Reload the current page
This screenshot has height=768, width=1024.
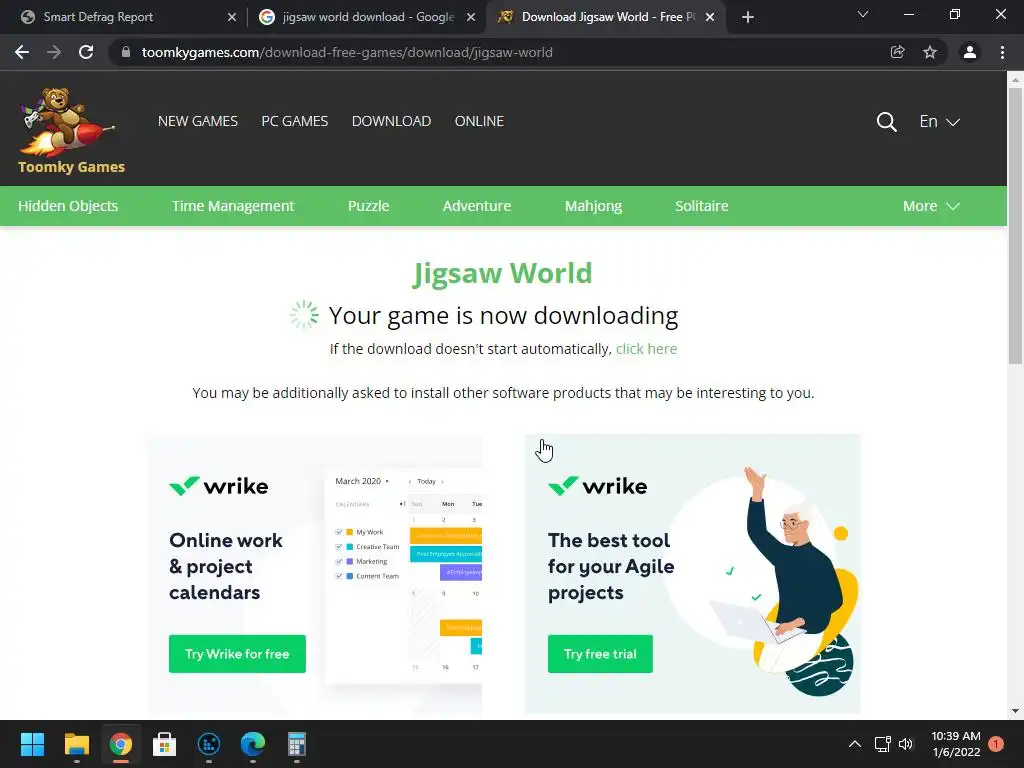(x=86, y=52)
